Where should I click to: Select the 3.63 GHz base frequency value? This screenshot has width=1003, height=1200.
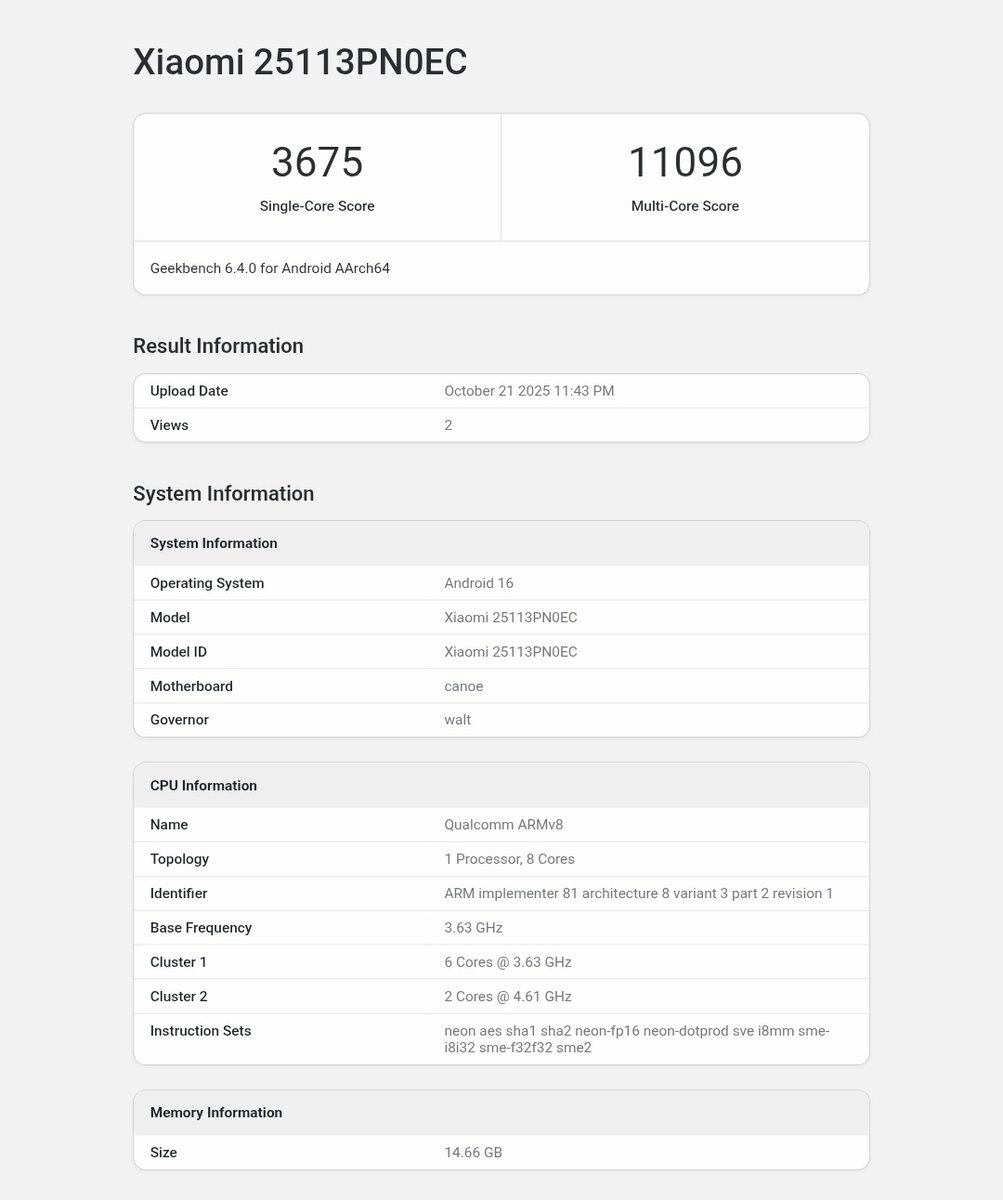pyautogui.click(x=473, y=928)
